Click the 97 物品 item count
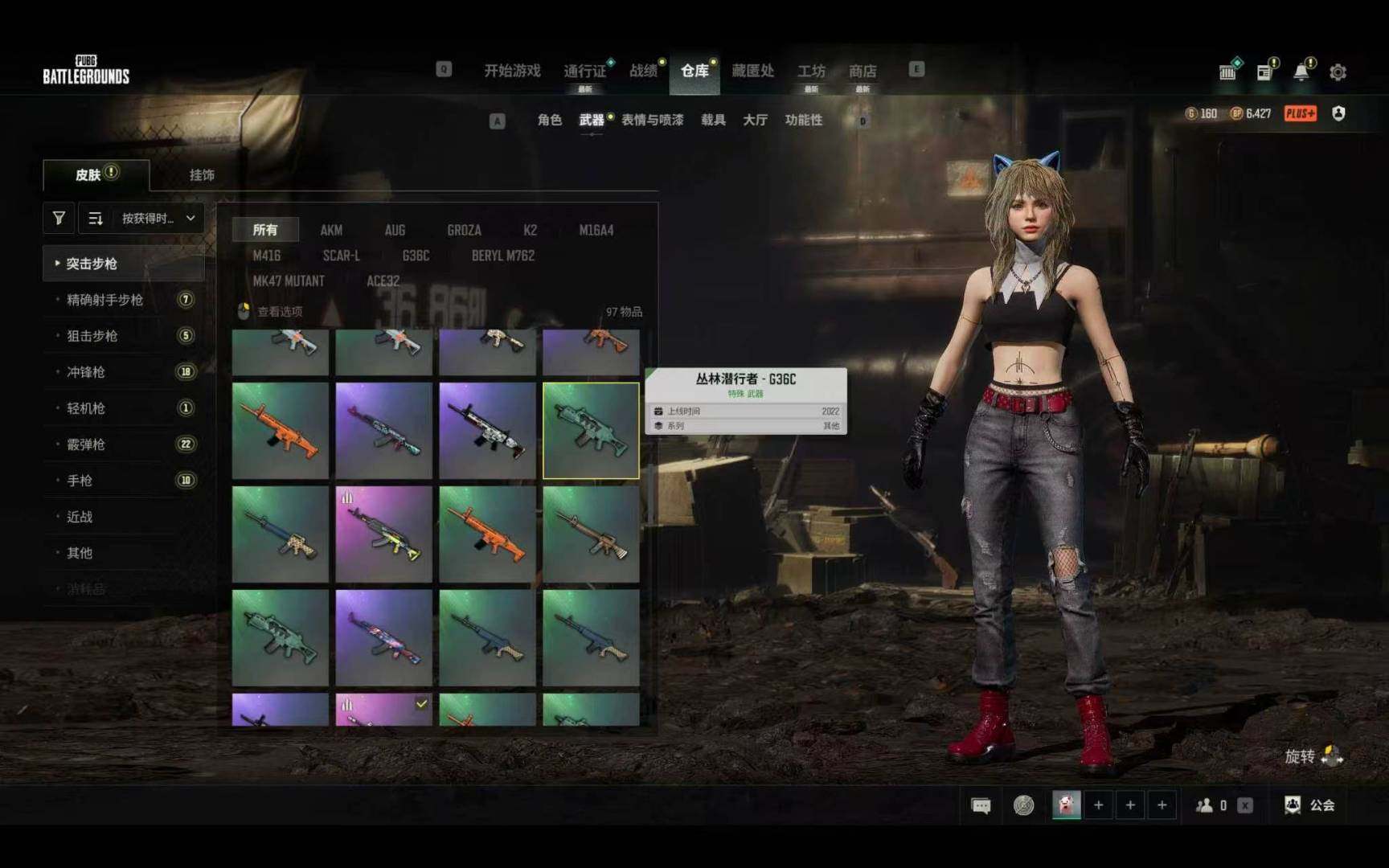Screen dimensions: 1389x868 (624, 311)
